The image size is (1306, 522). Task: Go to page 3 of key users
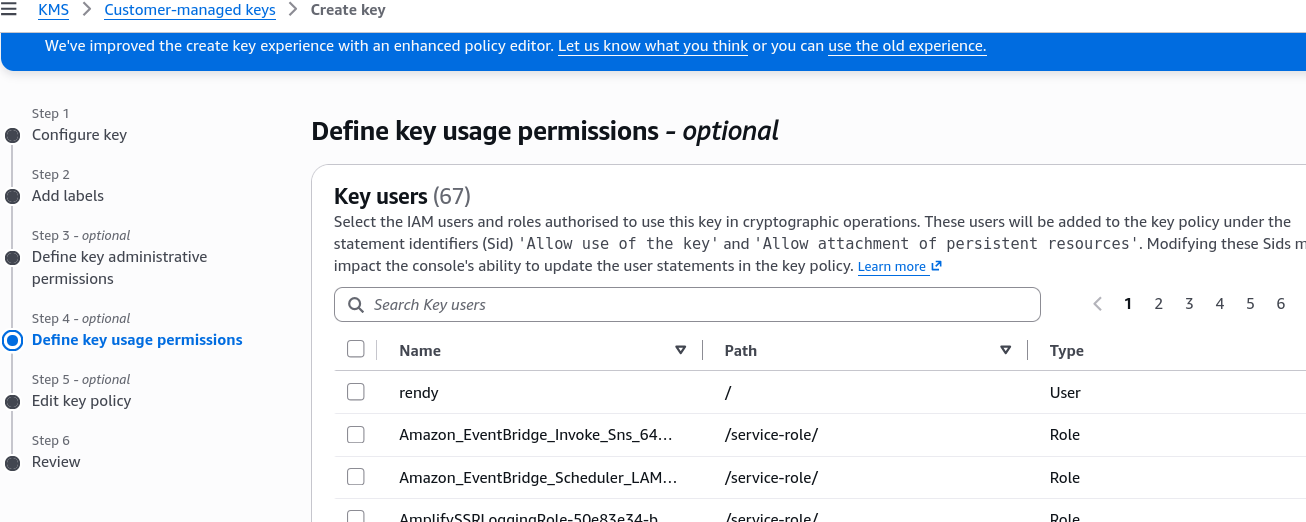[1189, 304]
